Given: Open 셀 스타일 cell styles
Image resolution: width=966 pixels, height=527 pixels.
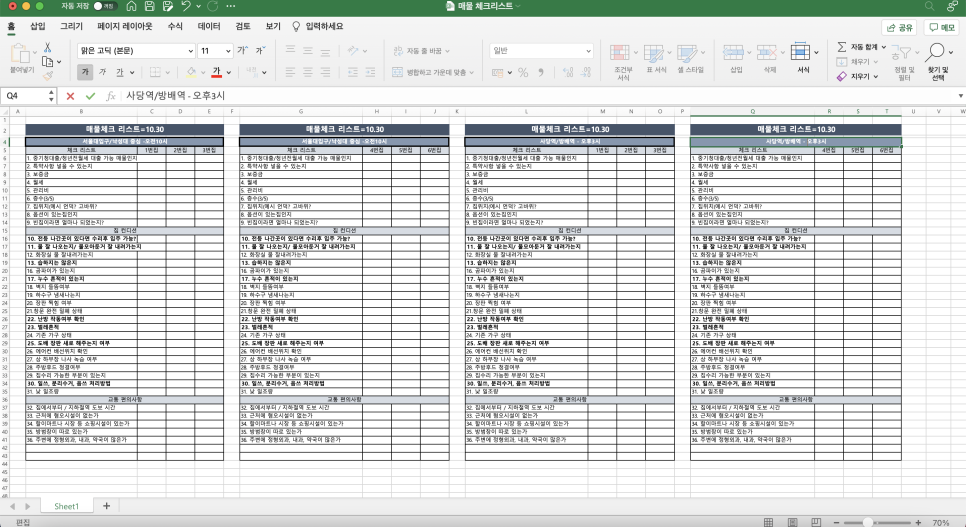Looking at the screenshot, I should click(x=687, y=53).
